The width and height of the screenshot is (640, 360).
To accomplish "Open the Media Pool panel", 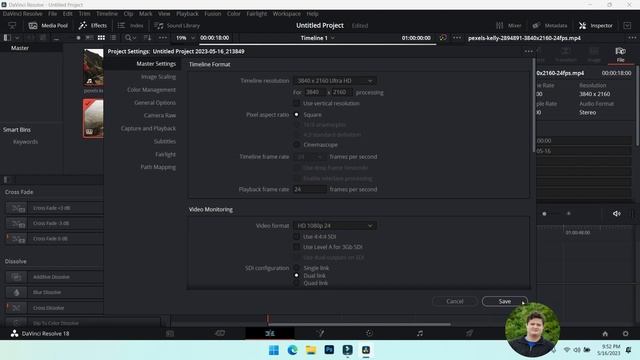I will (x=48, y=25).
